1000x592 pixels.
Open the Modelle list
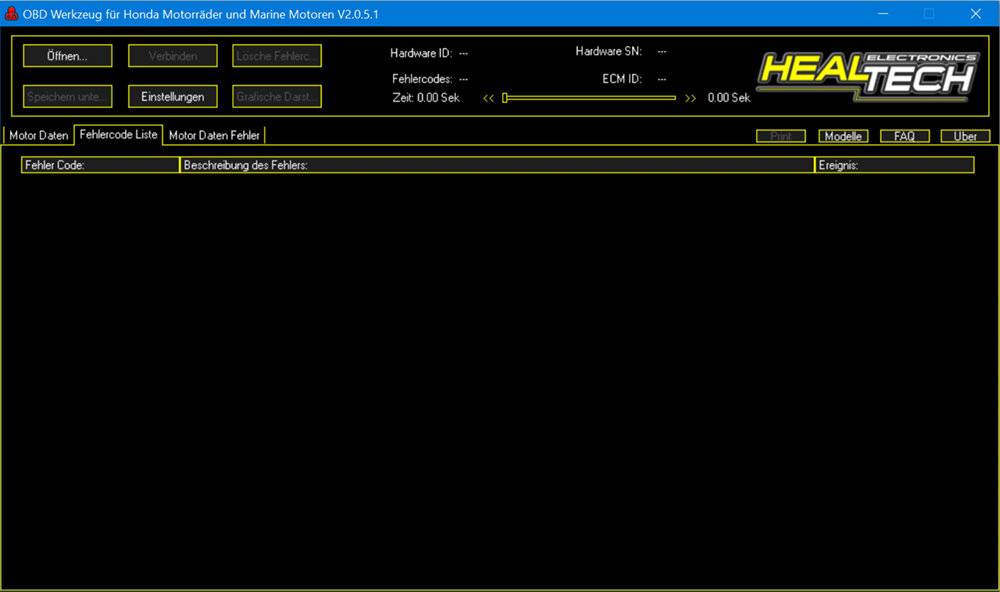point(843,135)
